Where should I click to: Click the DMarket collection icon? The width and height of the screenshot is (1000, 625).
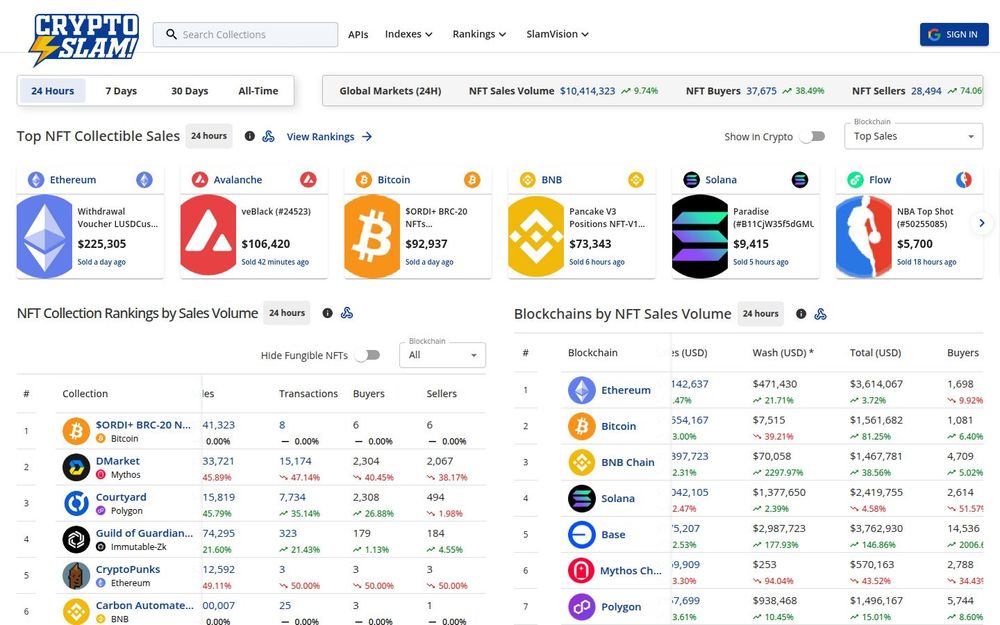point(76,467)
